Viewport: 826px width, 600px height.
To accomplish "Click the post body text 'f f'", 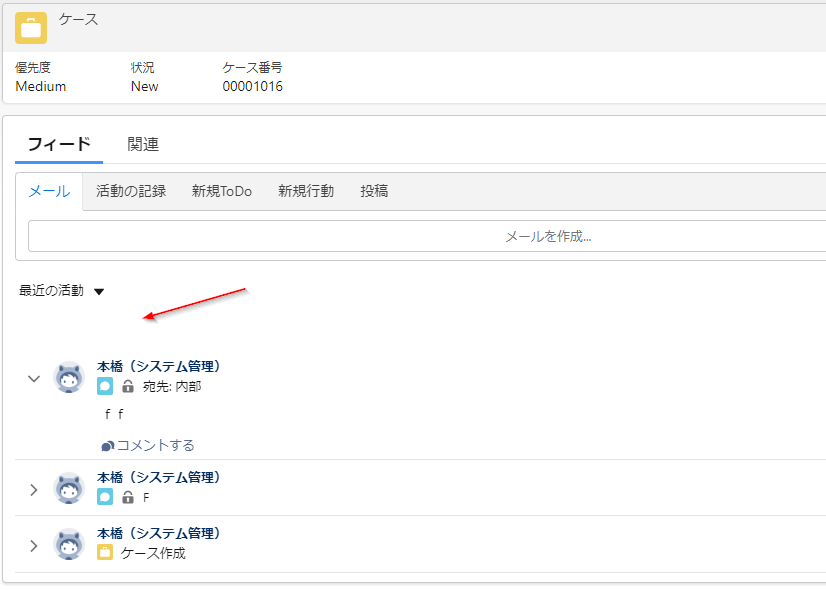I will click(114, 414).
